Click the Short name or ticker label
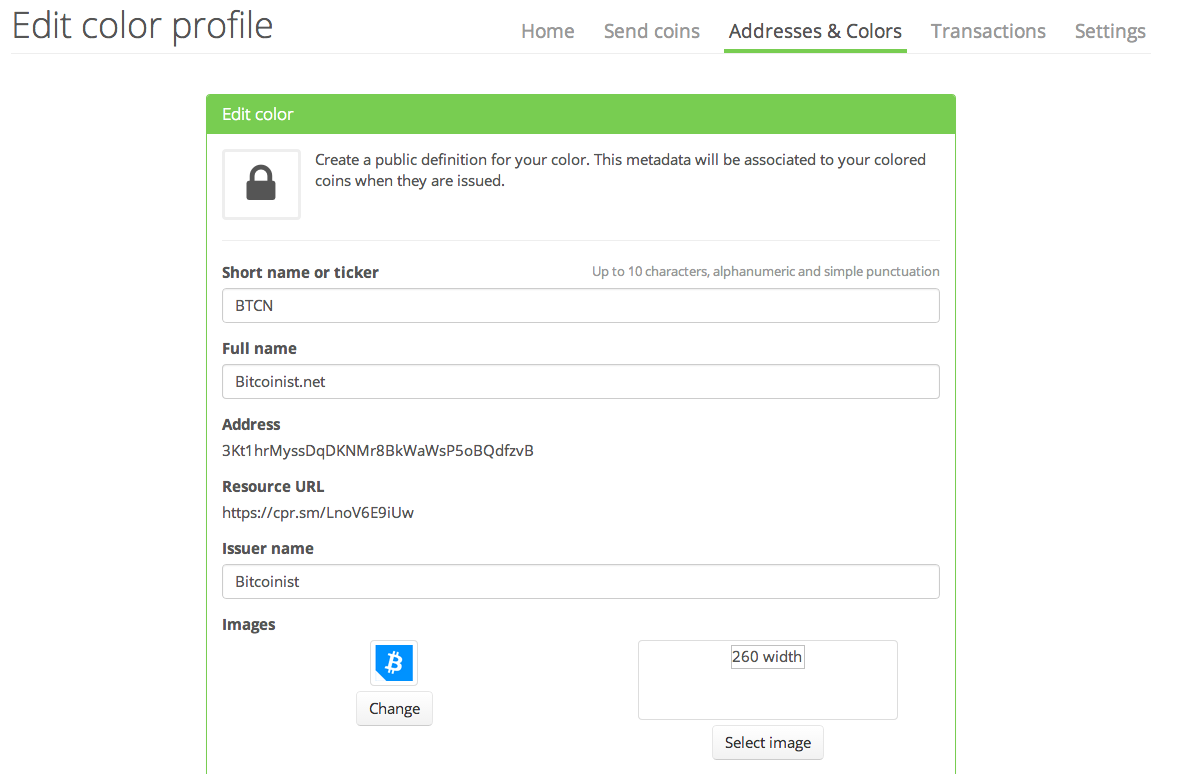This screenshot has width=1177, height=774. click(300, 272)
